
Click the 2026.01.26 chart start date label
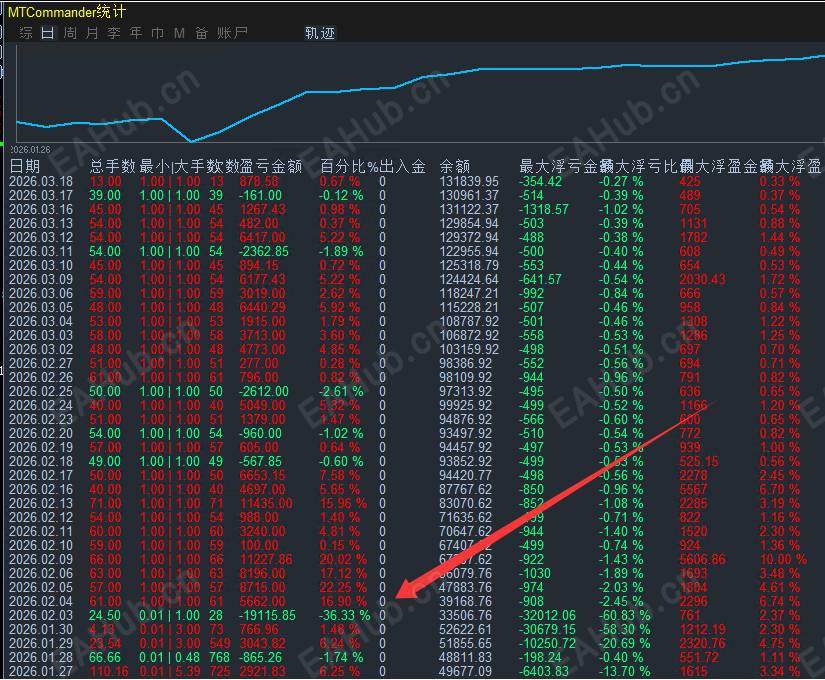(x=31, y=150)
